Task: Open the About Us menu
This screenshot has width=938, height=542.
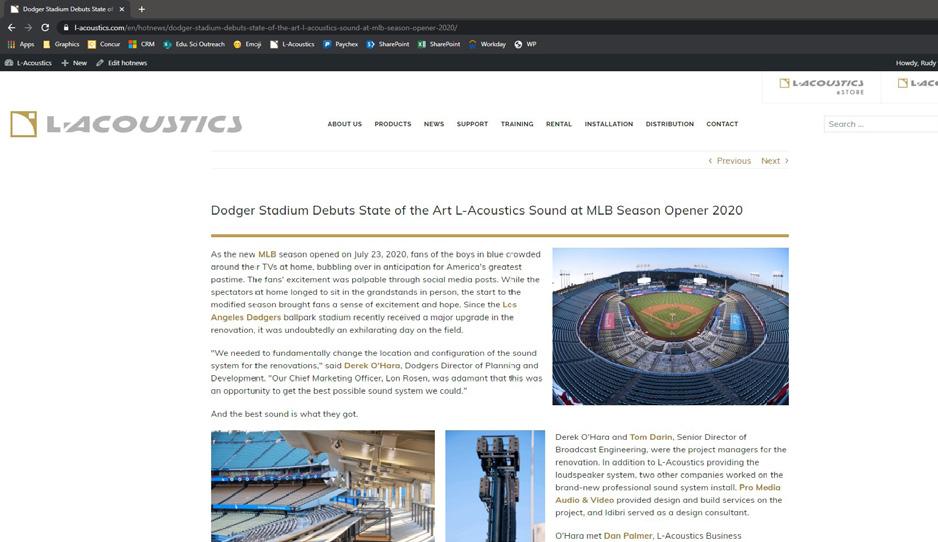Action: coord(345,124)
